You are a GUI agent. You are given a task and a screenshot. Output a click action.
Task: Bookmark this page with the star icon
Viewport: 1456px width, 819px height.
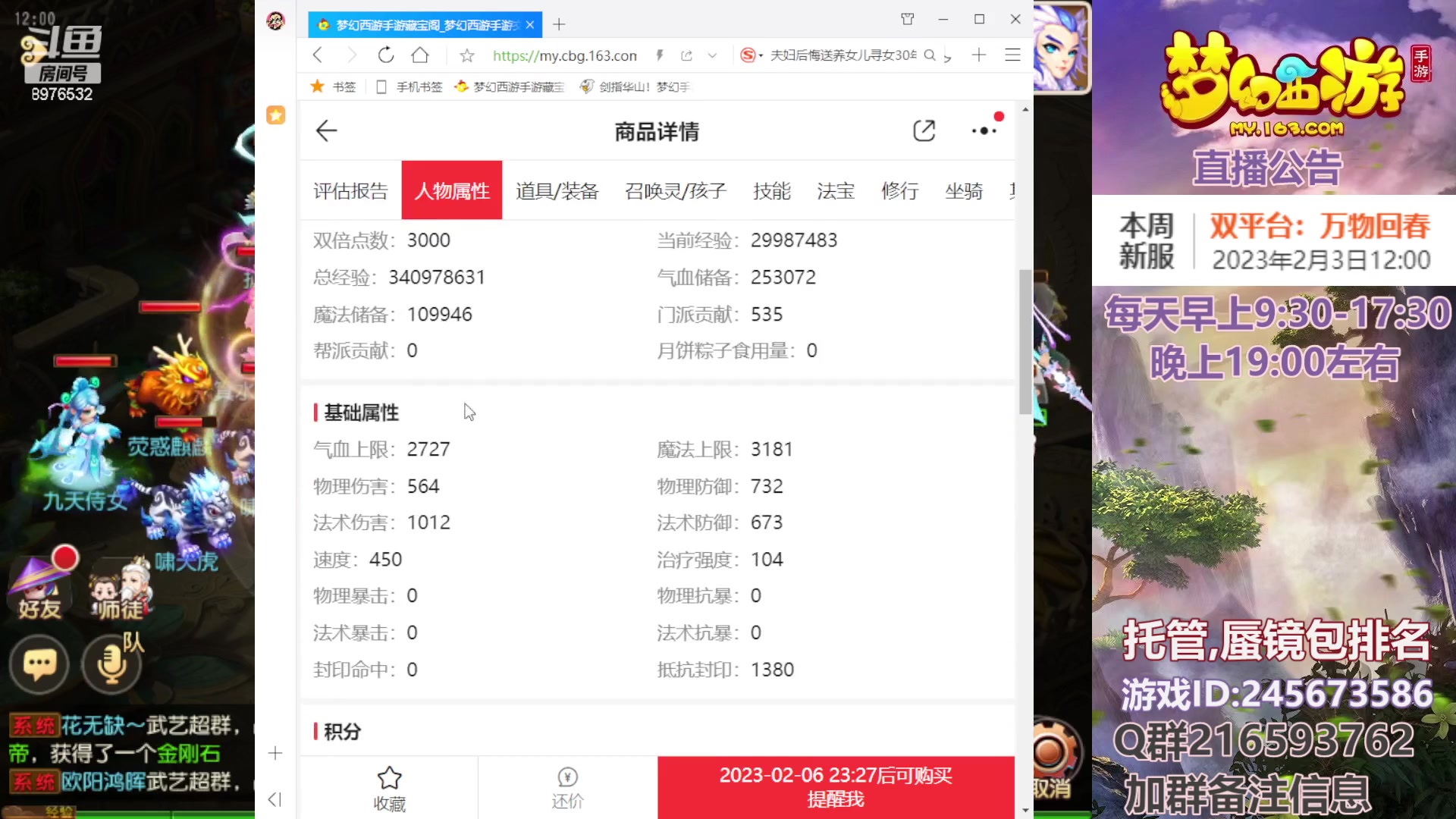(467, 55)
